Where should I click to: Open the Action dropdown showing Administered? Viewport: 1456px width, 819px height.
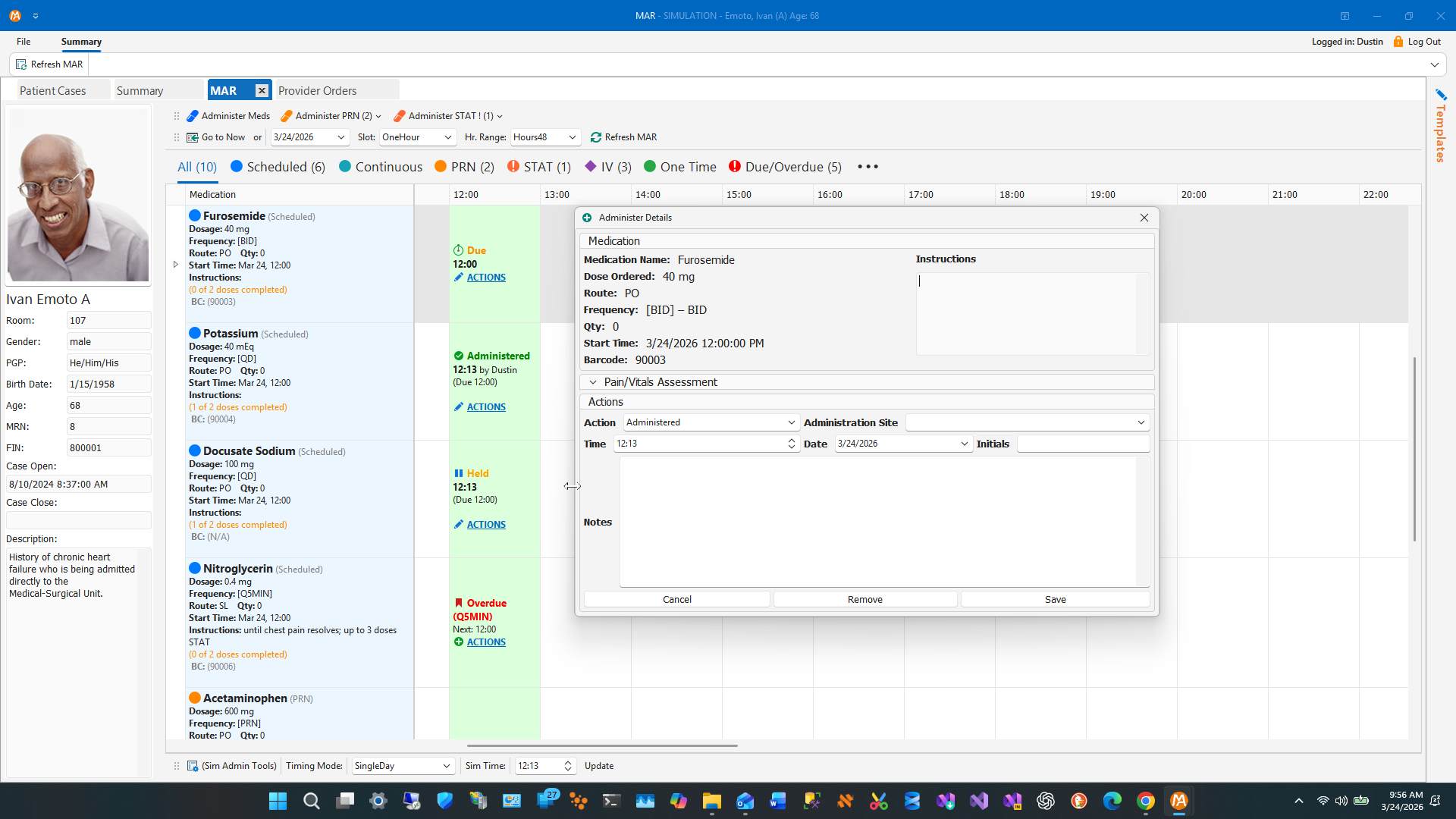(711, 422)
